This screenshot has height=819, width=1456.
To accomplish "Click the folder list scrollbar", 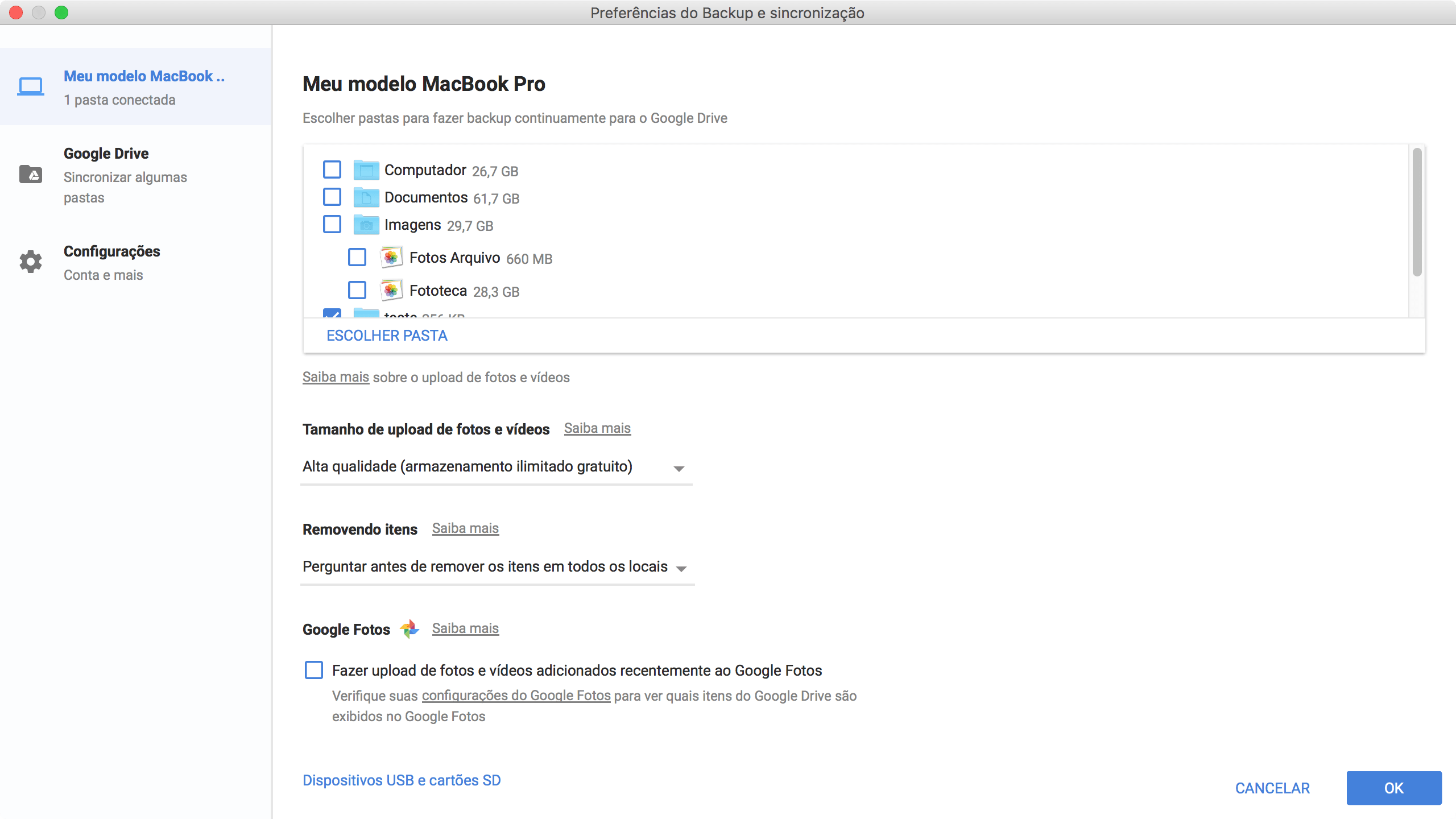I will pyautogui.click(x=1417, y=212).
